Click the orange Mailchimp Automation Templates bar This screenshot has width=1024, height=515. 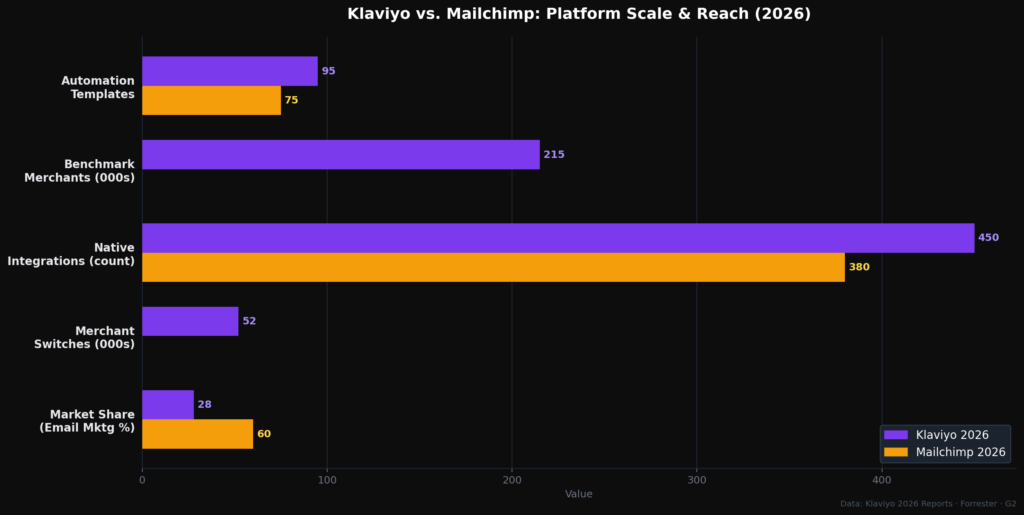(x=212, y=101)
